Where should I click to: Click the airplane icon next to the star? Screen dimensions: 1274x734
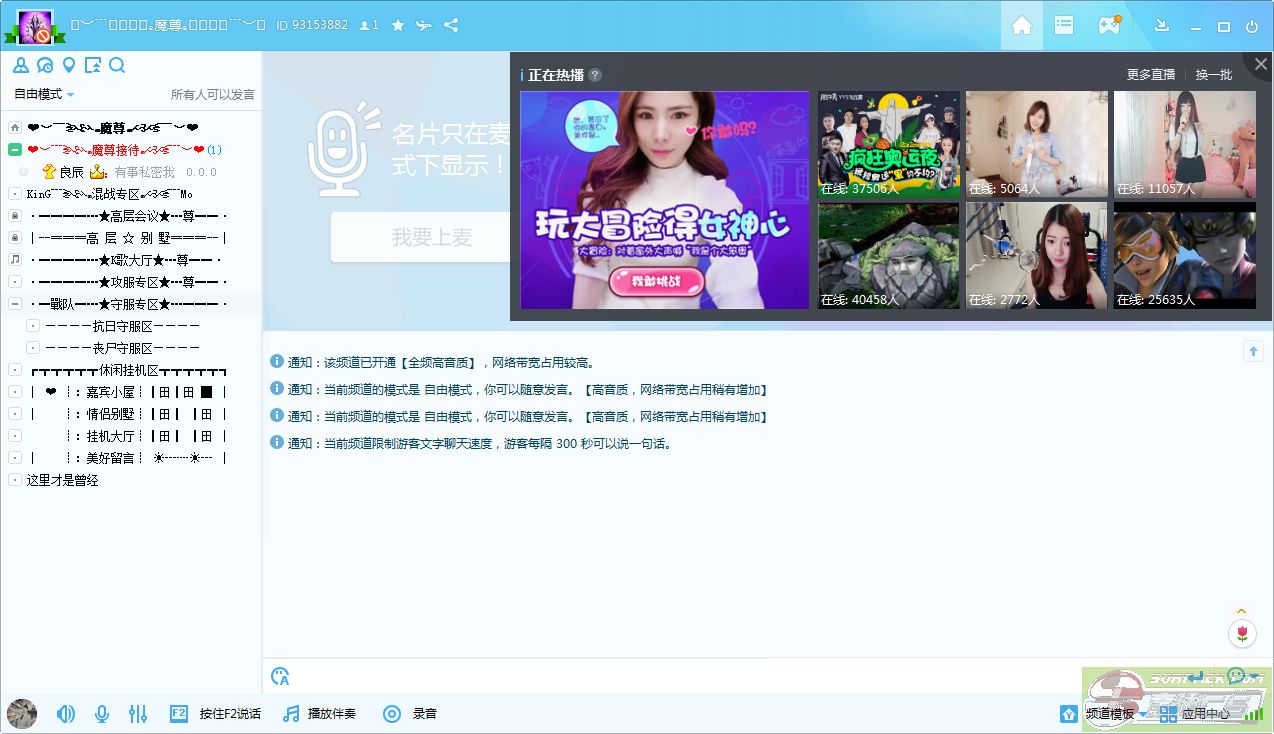click(x=424, y=26)
